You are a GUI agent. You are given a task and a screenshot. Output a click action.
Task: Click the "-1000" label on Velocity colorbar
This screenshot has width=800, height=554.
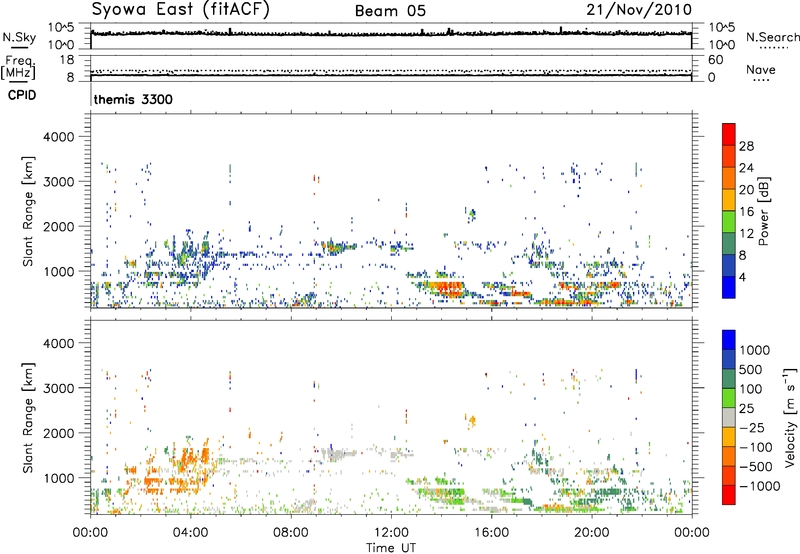[759, 486]
